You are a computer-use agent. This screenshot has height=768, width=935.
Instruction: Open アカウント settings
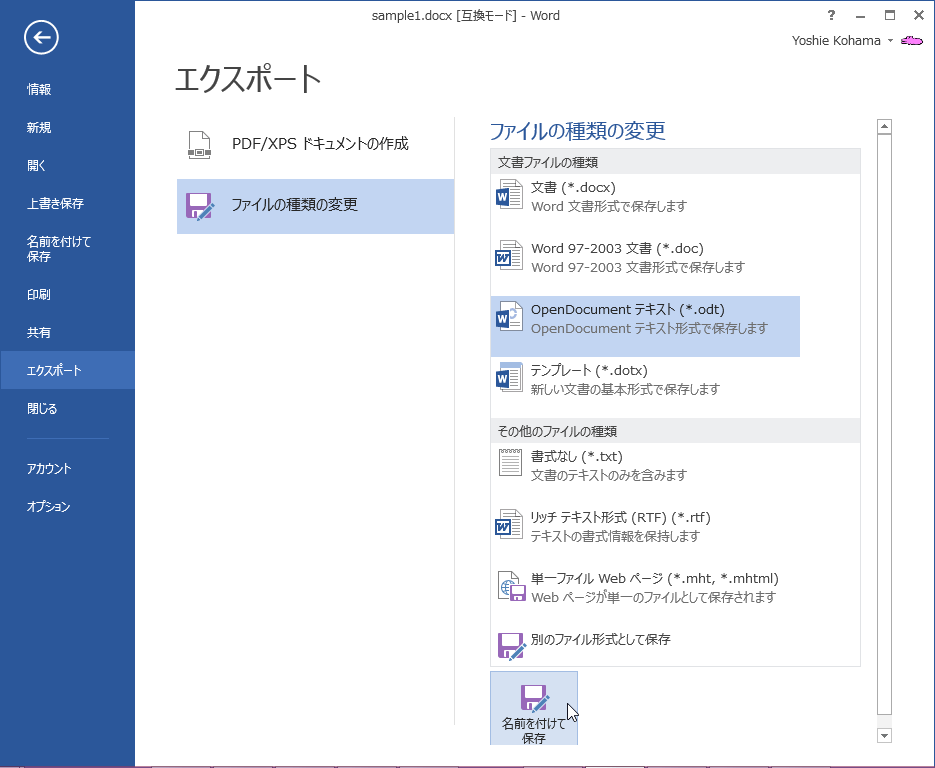click(67, 469)
